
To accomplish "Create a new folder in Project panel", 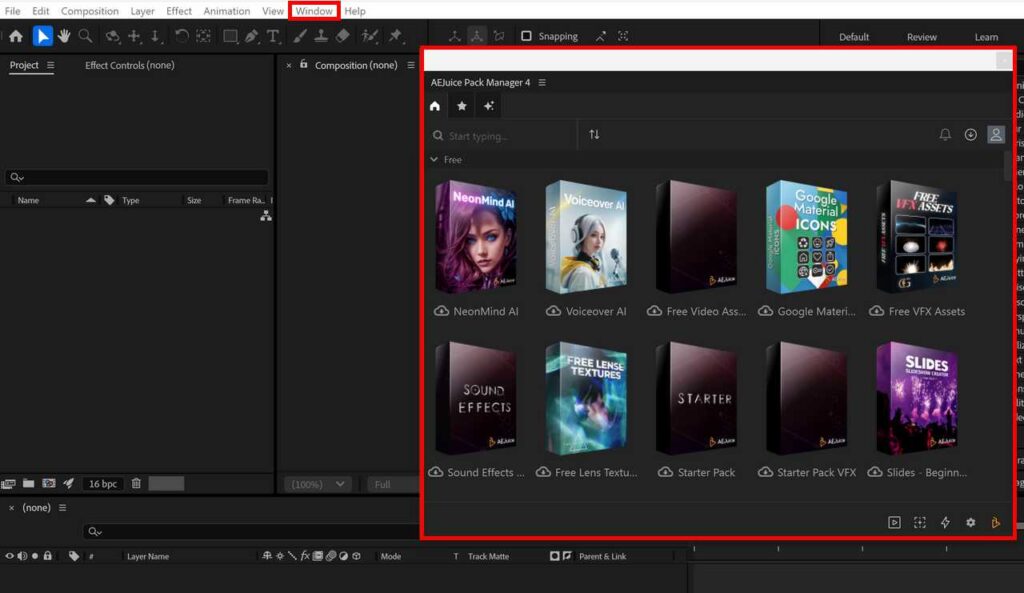I will (28, 483).
